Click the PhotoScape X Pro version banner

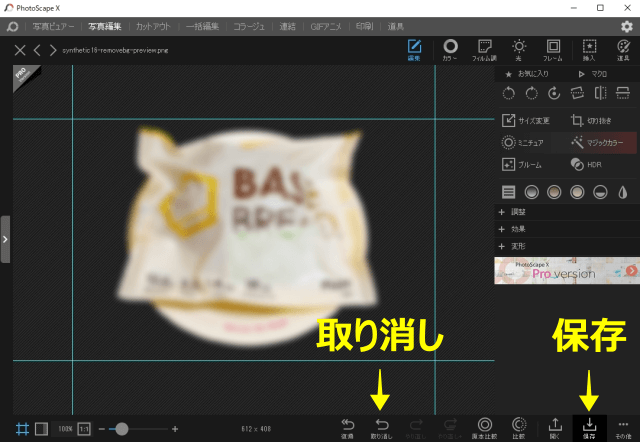click(x=567, y=270)
